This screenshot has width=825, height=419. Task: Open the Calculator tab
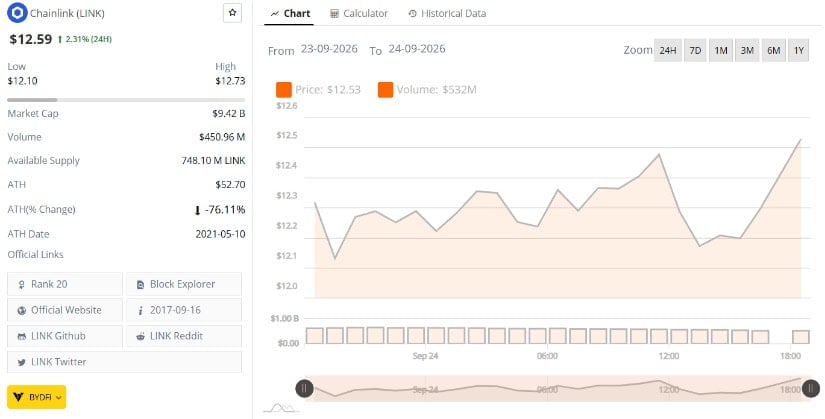point(359,14)
